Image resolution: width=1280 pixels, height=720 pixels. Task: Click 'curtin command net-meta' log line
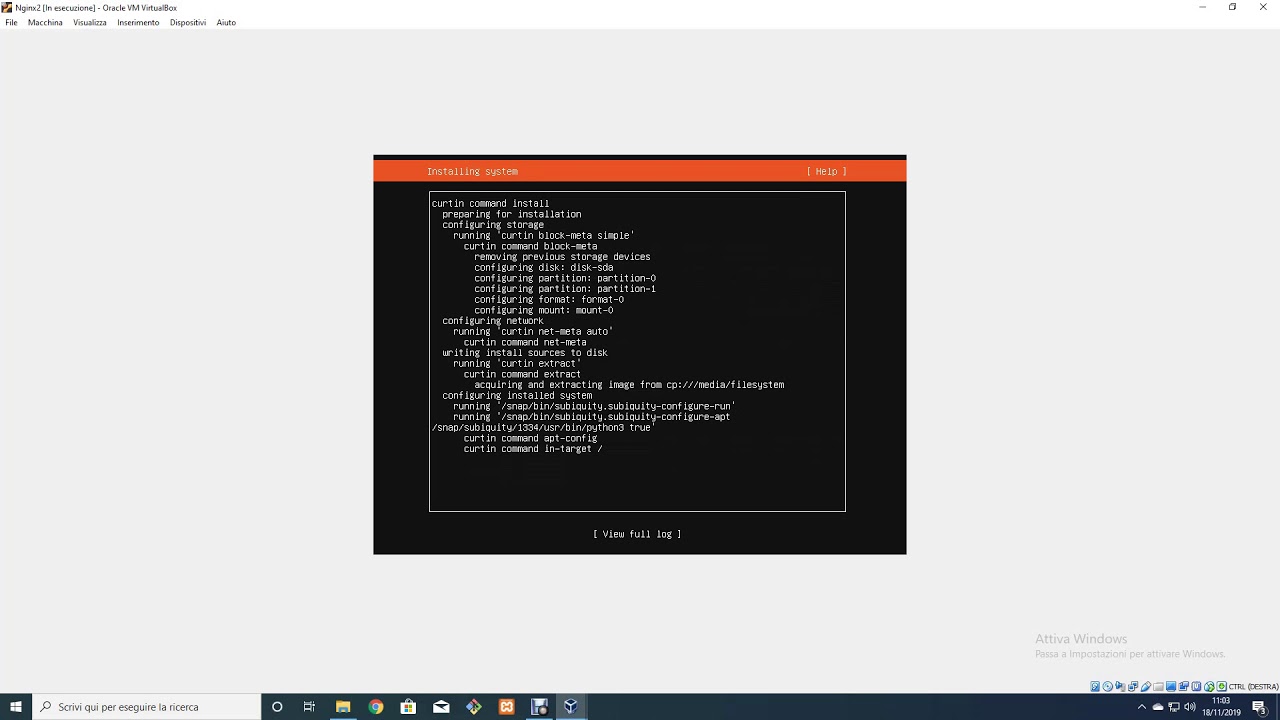click(x=525, y=342)
